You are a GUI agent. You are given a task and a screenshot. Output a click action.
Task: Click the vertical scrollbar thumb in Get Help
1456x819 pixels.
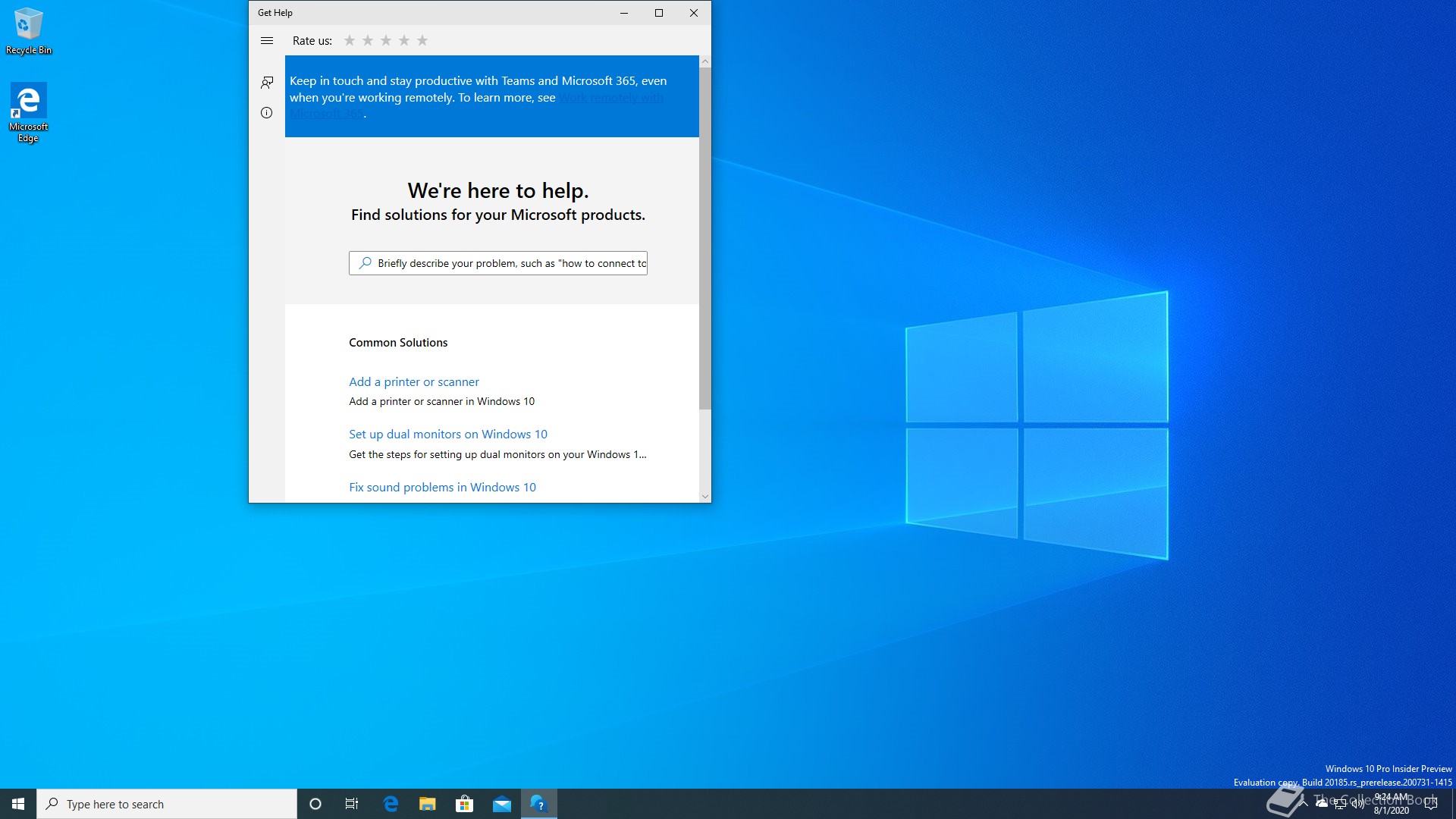pos(705,239)
